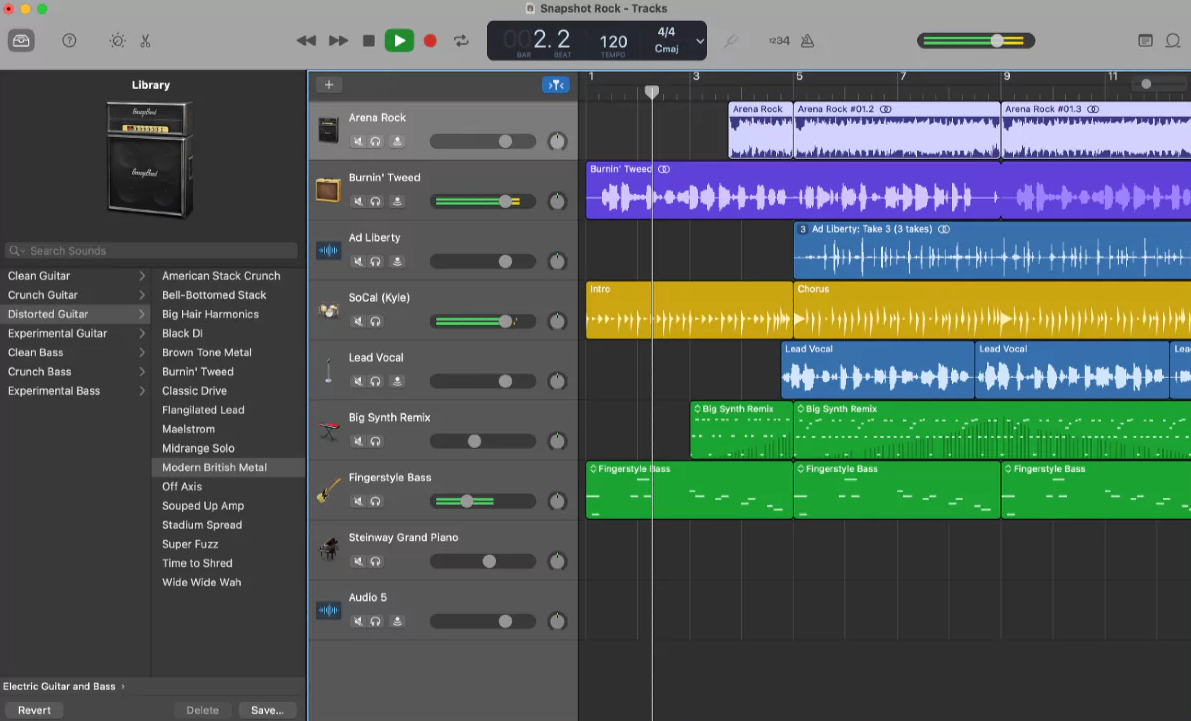Image resolution: width=1191 pixels, height=721 pixels.
Task: Solo the Fingerstyle Bass track
Action: click(x=375, y=501)
